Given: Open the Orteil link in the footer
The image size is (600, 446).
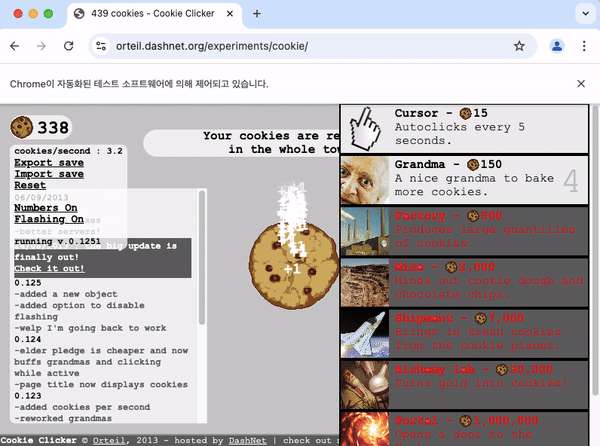Looking at the screenshot, I should pos(109,440).
